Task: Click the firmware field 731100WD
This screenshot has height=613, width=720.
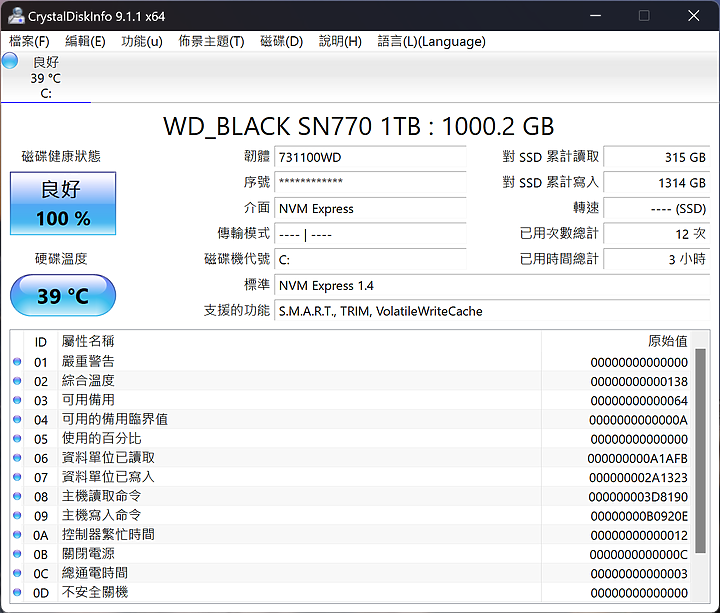Action: tap(370, 157)
